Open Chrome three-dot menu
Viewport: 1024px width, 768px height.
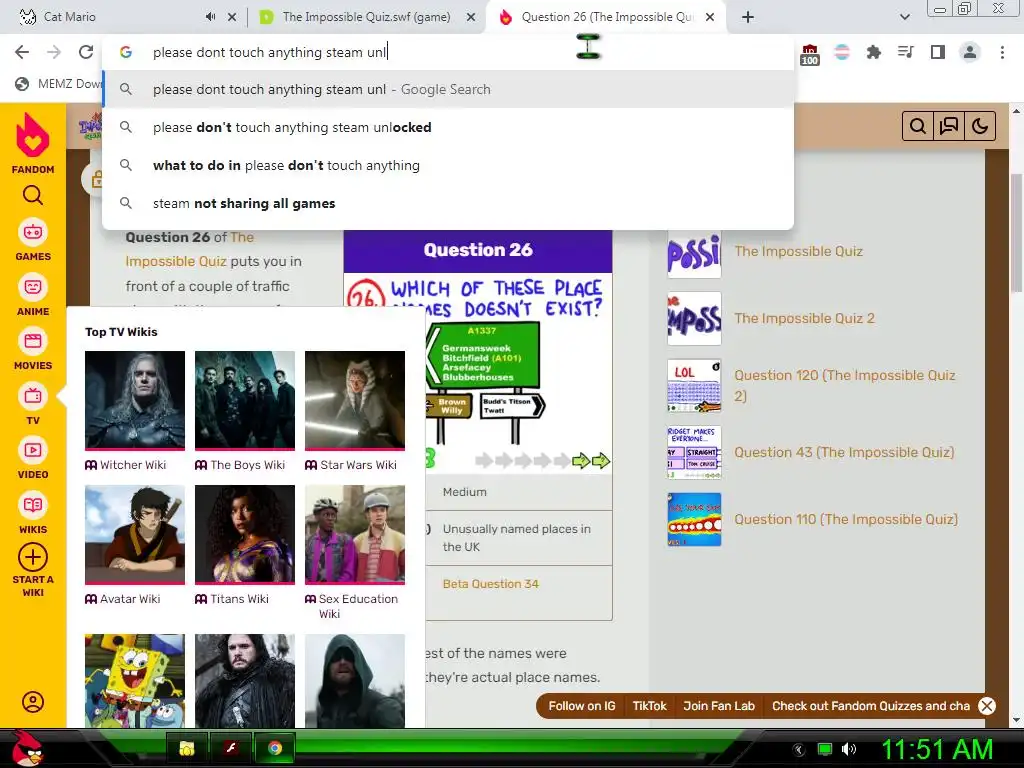coord(1002,52)
